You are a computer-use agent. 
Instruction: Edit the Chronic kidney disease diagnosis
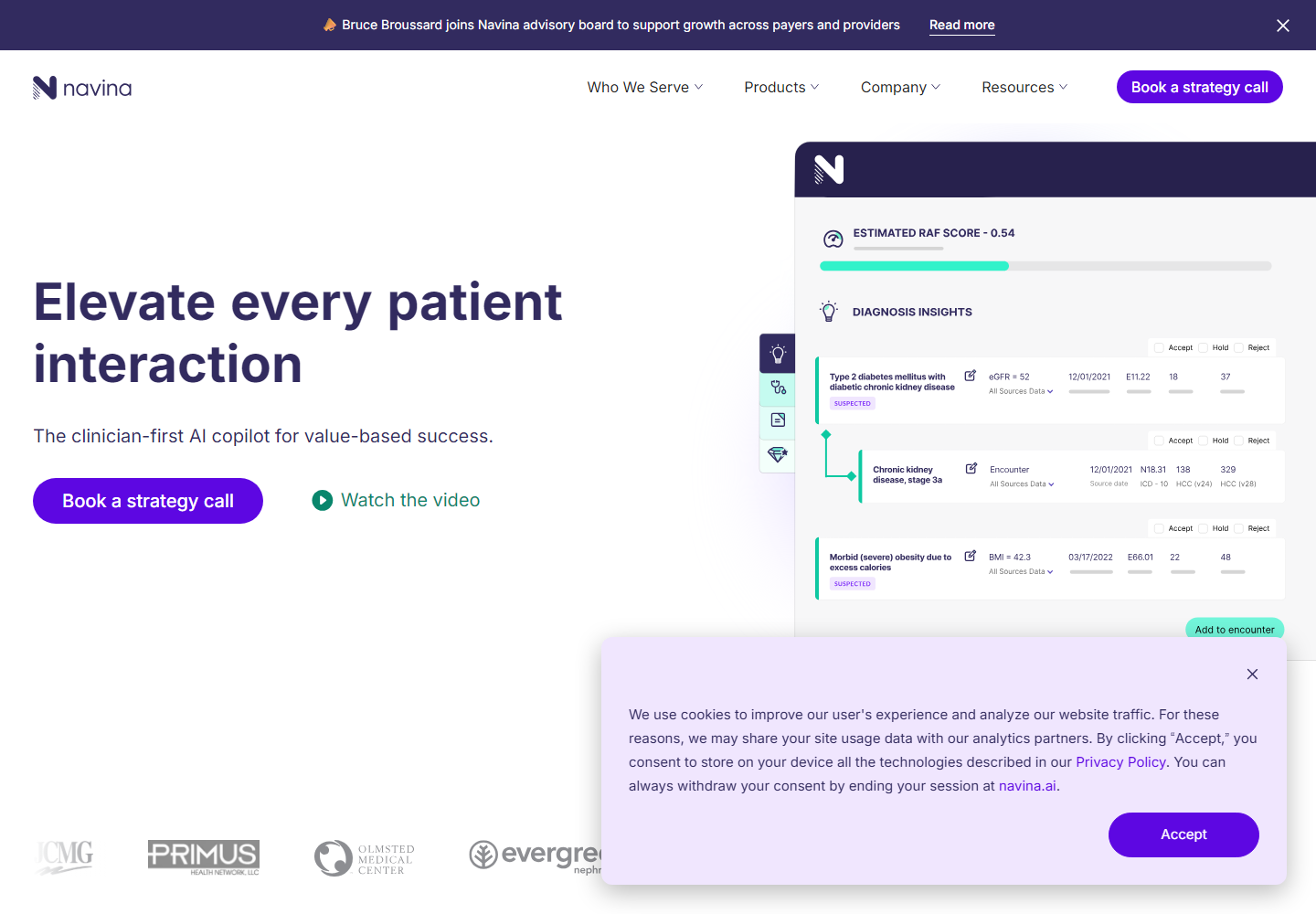click(971, 468)
